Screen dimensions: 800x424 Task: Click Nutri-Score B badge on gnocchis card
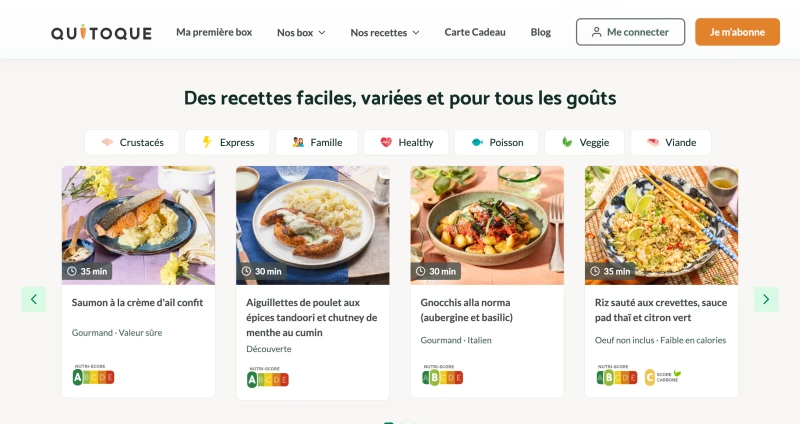tap(442, 375)
